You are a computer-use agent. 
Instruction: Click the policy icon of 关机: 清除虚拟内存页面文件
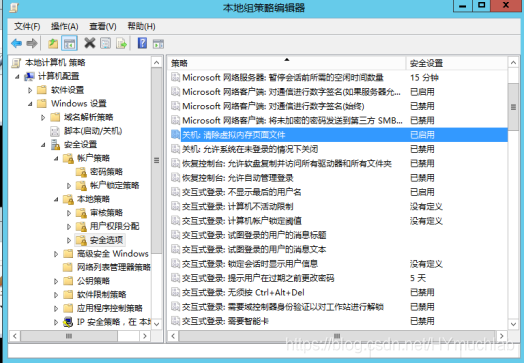pos(175,134)
